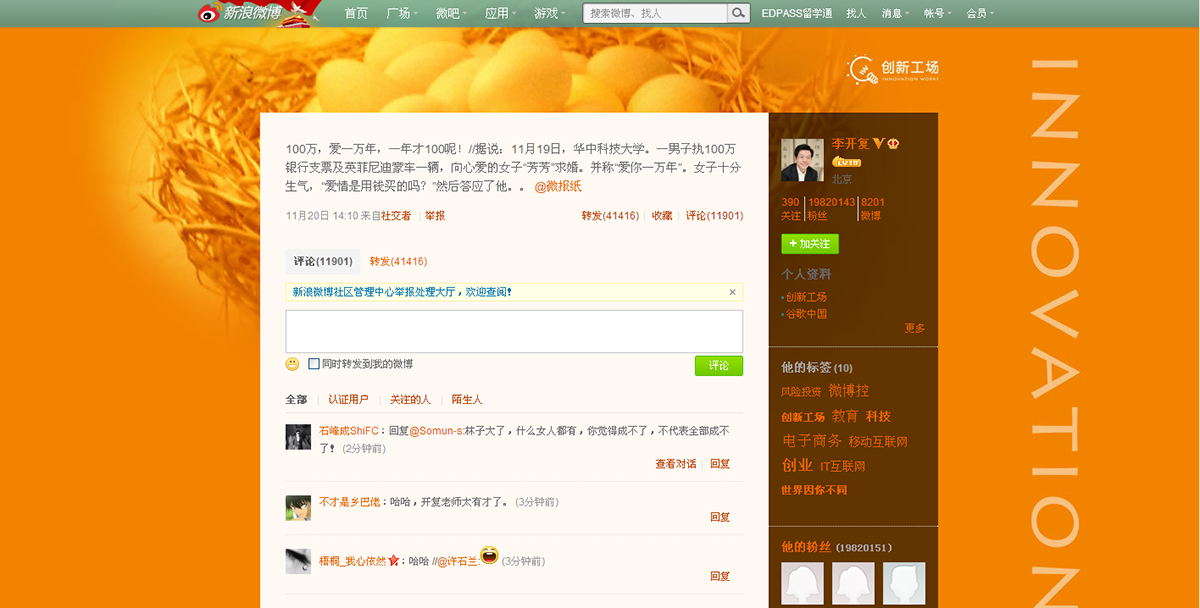1200x608 pixels.
Task: Click the 创新工场 Innovation Works logo
Action: tap(893, 69)
